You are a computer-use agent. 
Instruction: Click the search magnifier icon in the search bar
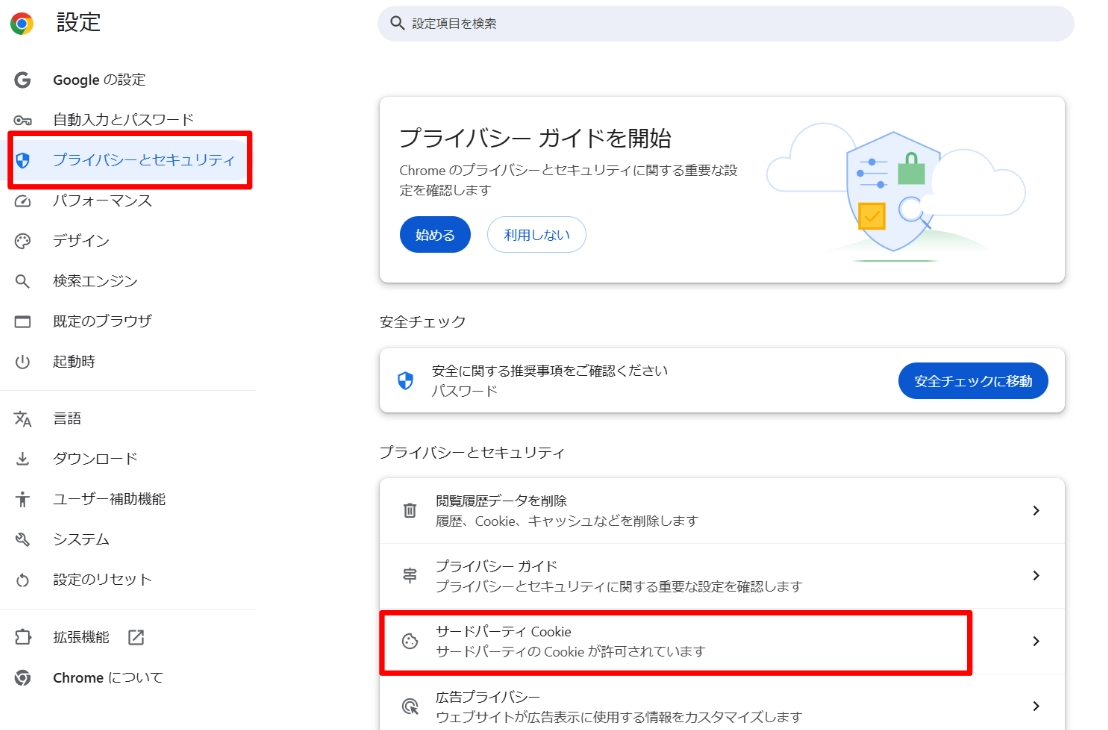pyautogui.click(x=398, y=23)
